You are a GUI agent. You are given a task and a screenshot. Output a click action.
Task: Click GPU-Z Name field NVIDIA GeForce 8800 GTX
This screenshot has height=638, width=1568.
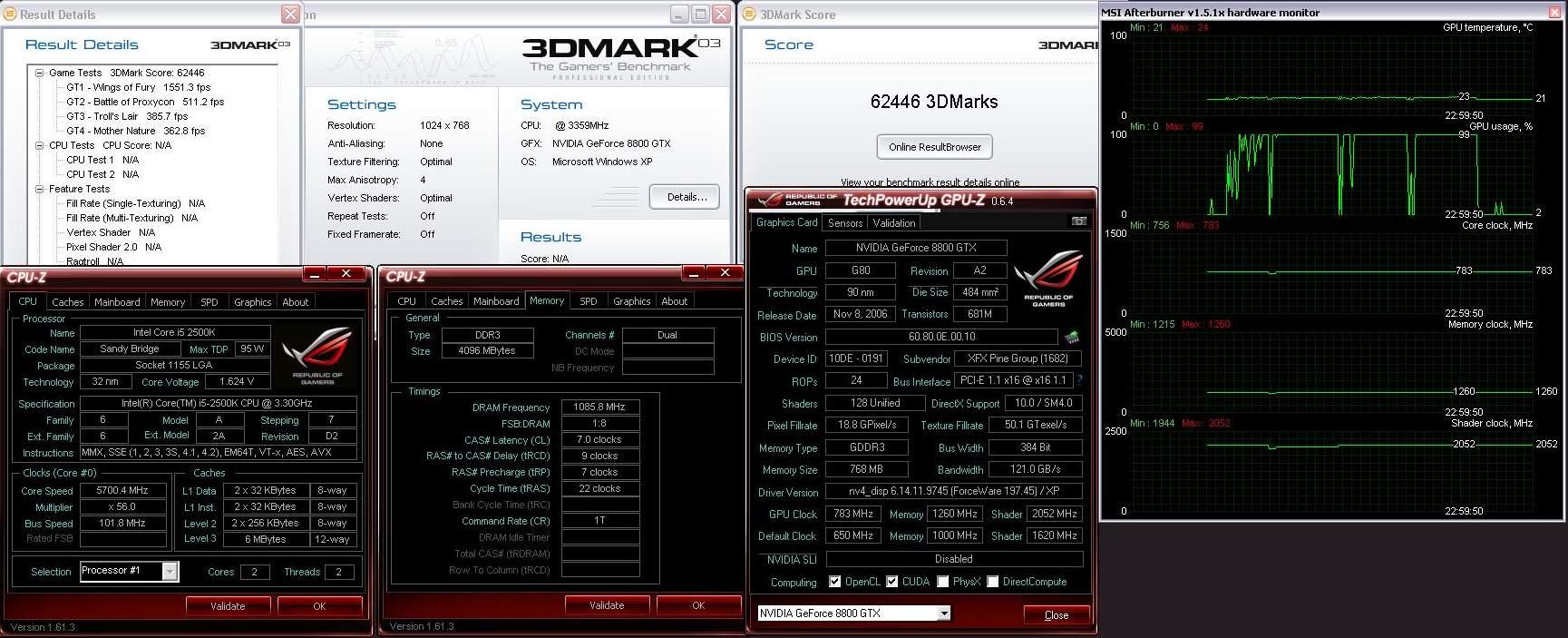pyautogui.click(x=916, y=248)
